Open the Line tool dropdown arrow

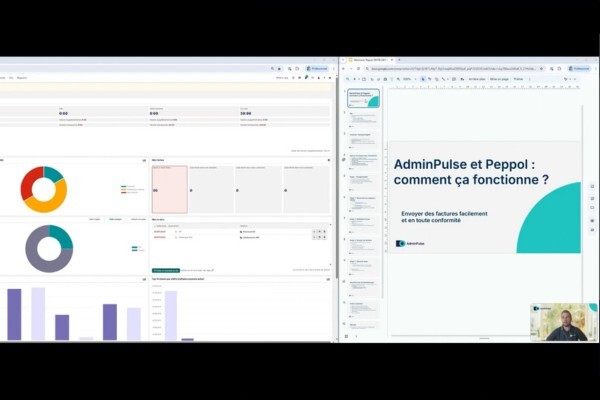click(448, 79)
